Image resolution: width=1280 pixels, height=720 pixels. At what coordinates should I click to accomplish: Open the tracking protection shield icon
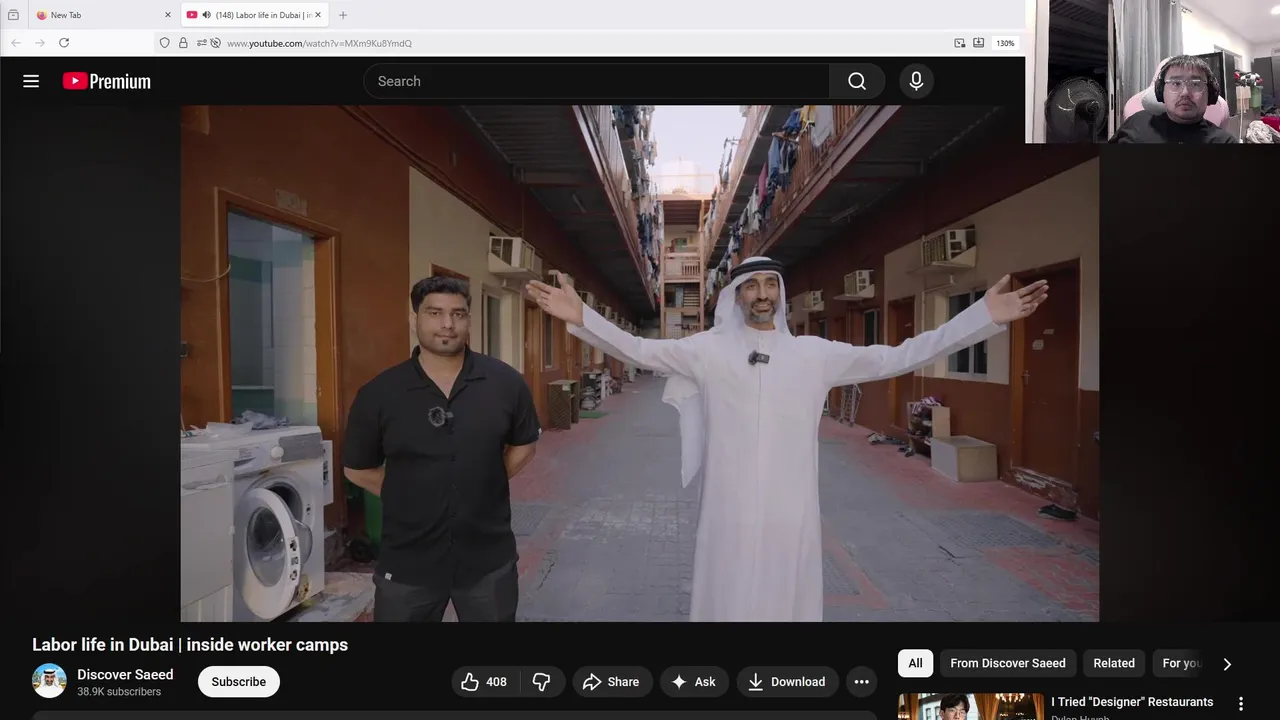pyautogui.click(x=165, y=43)
